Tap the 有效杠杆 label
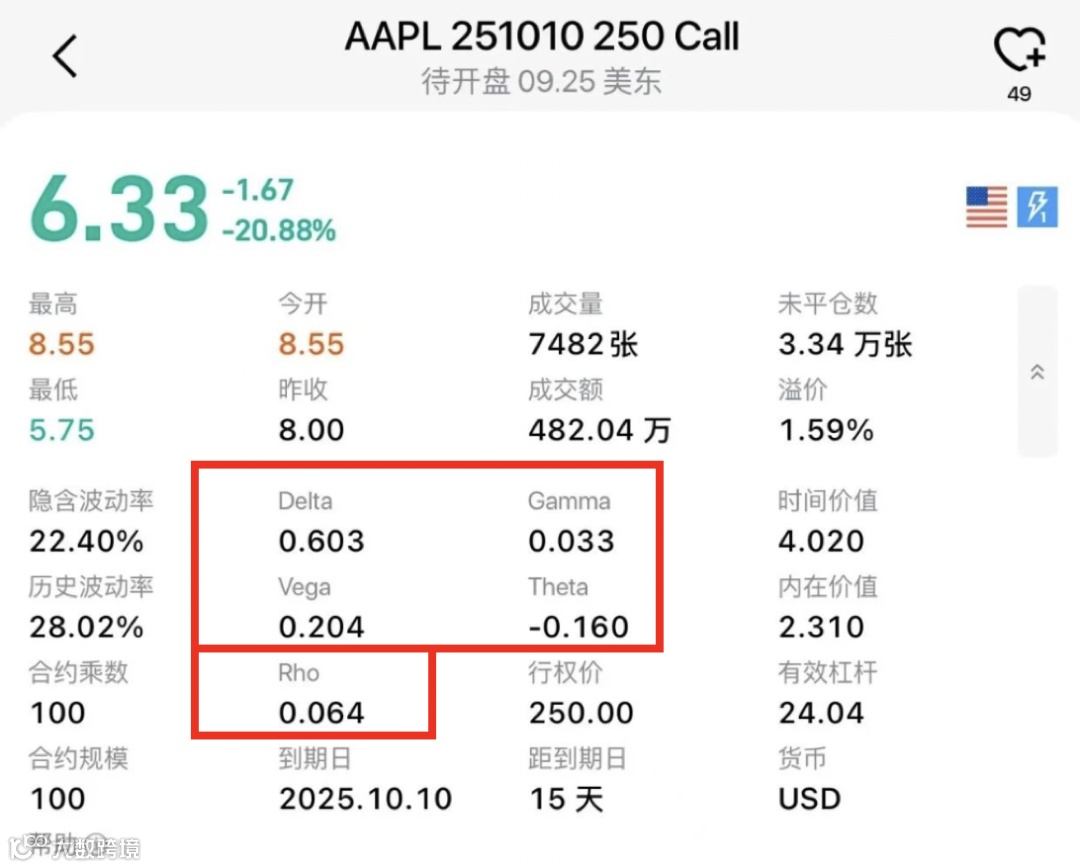 pos(828,672)
